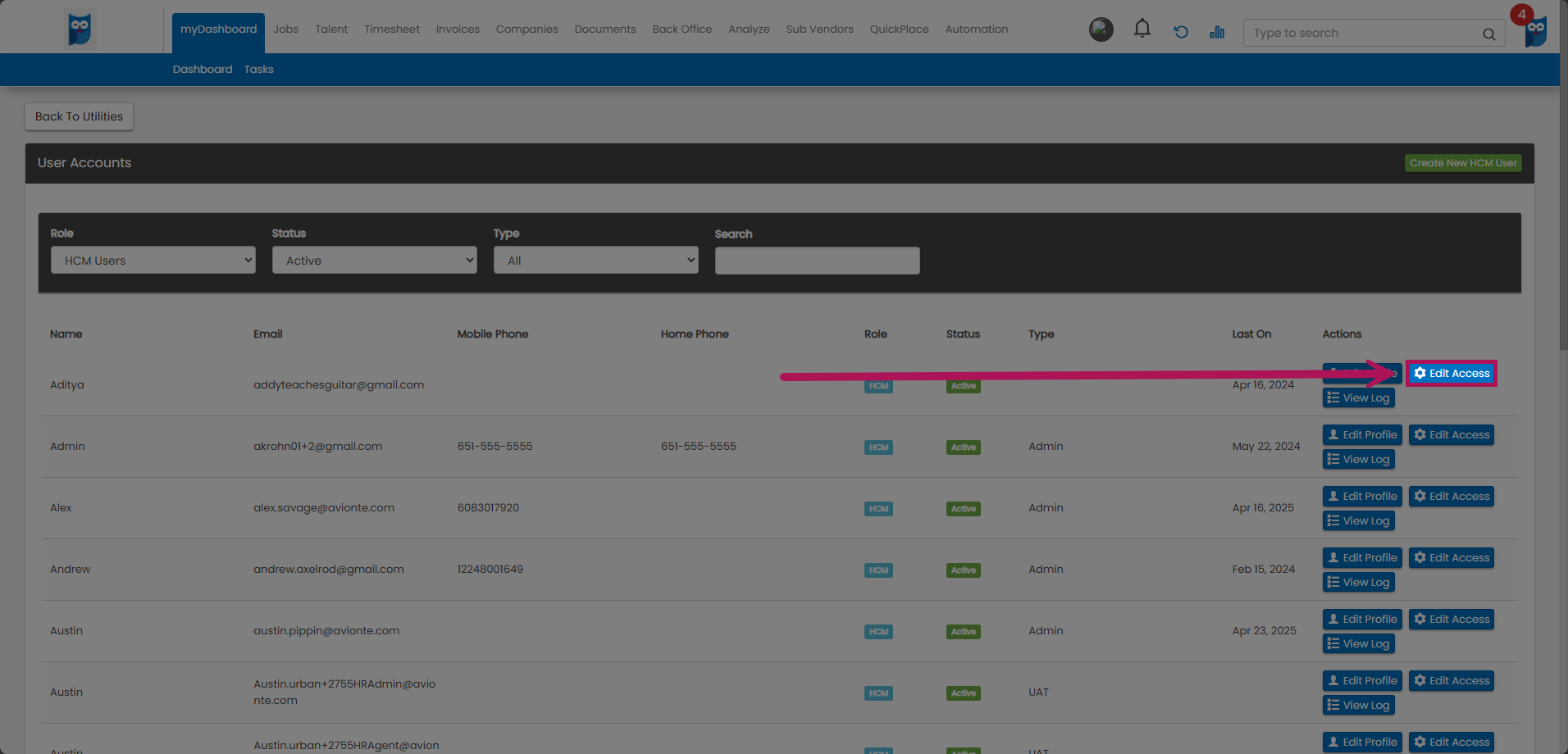Open the Back Office menu
The image size is (1568, 754).
[x=681, y=30]
